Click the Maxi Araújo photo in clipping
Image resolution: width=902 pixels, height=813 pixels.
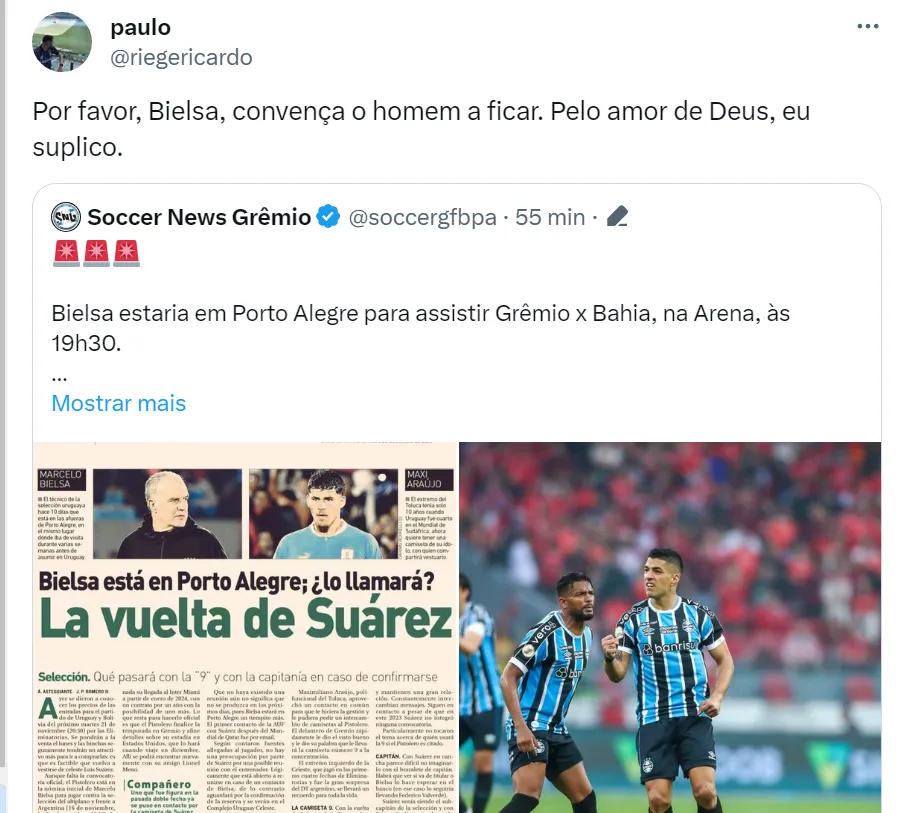323,514
